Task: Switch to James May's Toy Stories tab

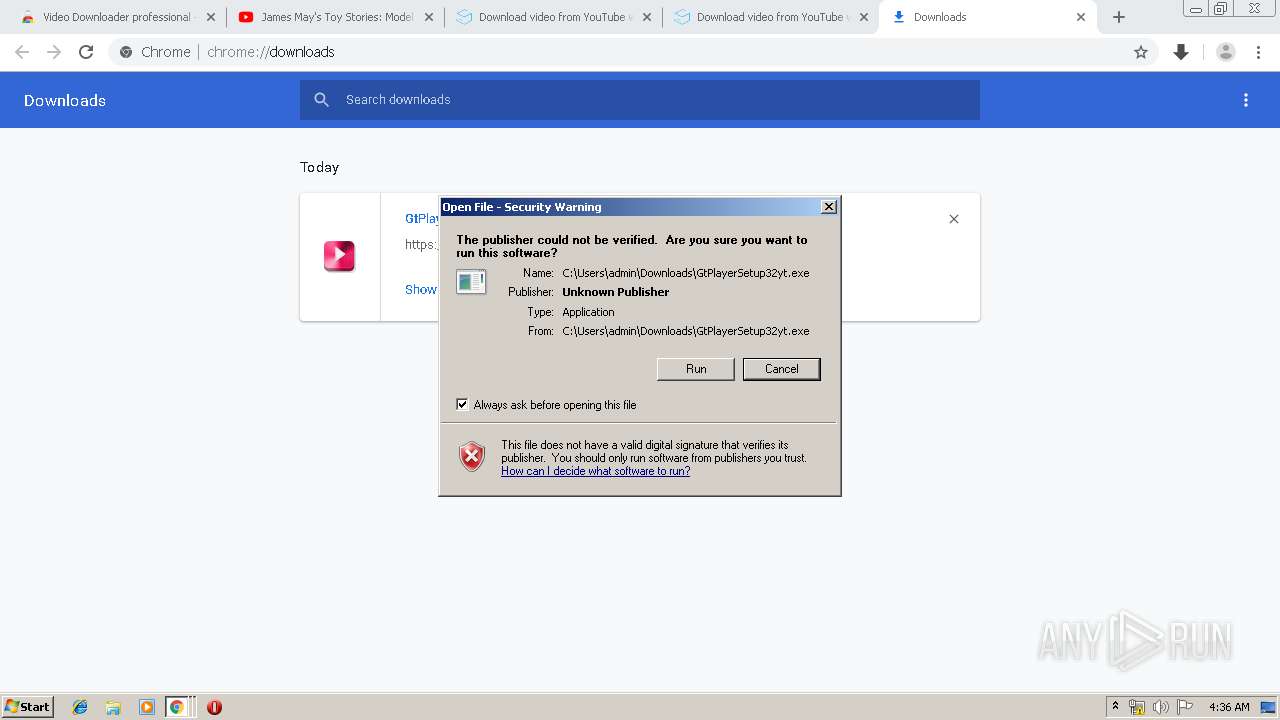Action: [x=335, y=17]
